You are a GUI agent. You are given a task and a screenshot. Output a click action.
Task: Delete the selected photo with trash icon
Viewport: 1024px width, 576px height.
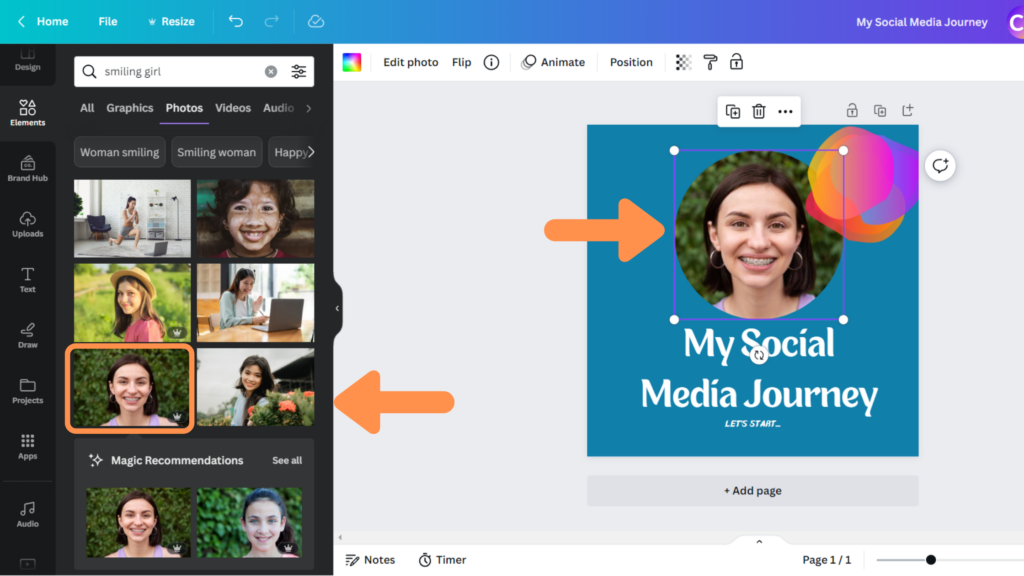click(758, 112)
